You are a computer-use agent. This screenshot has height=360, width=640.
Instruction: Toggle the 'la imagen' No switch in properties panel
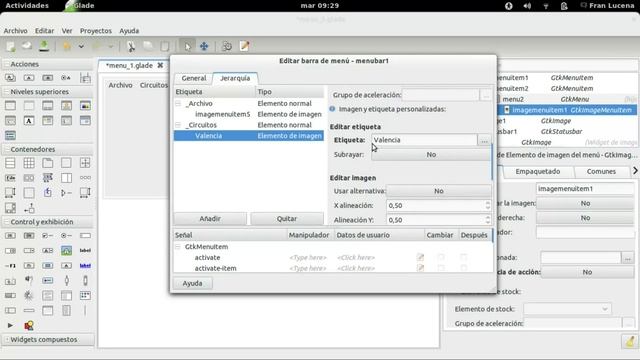(585, 203)
